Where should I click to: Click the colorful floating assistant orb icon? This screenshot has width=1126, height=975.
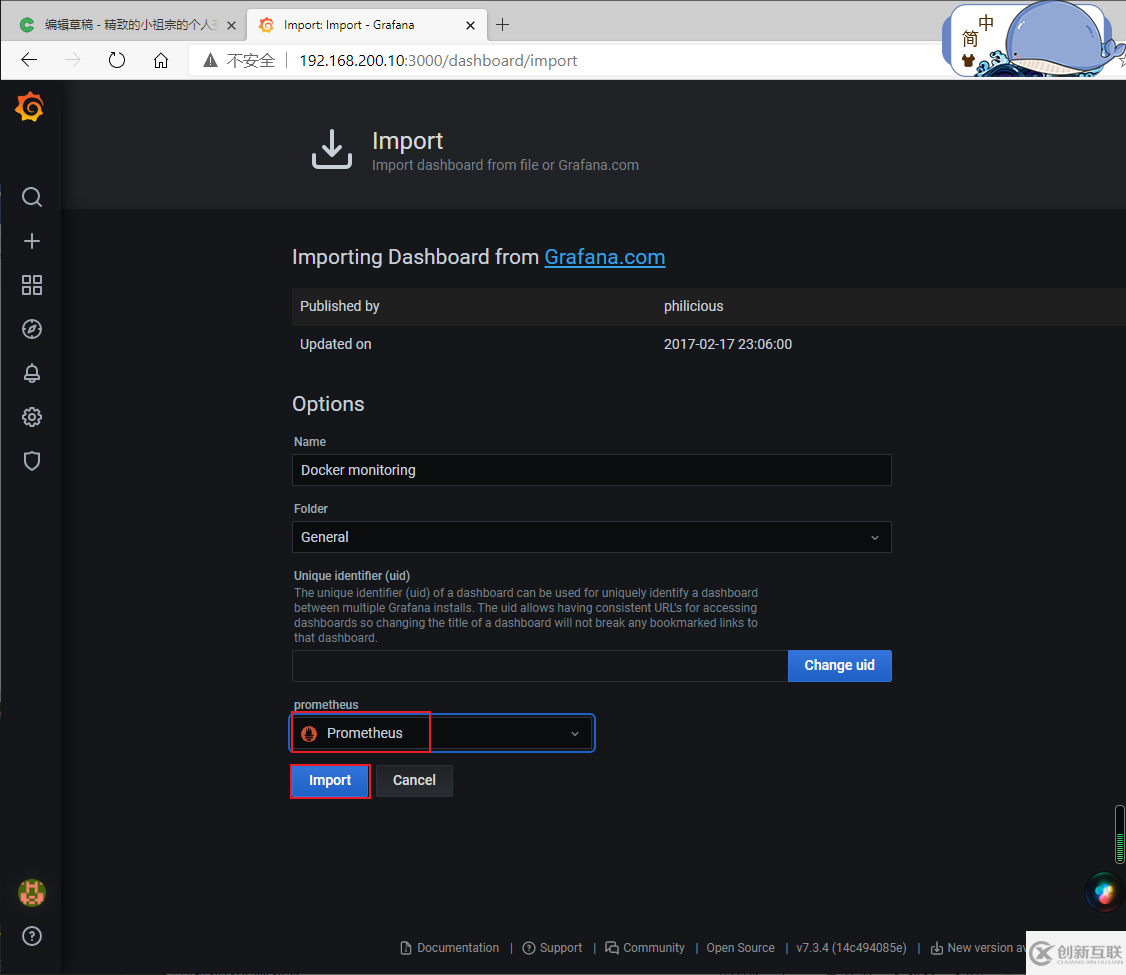[x=1104, y=892]
